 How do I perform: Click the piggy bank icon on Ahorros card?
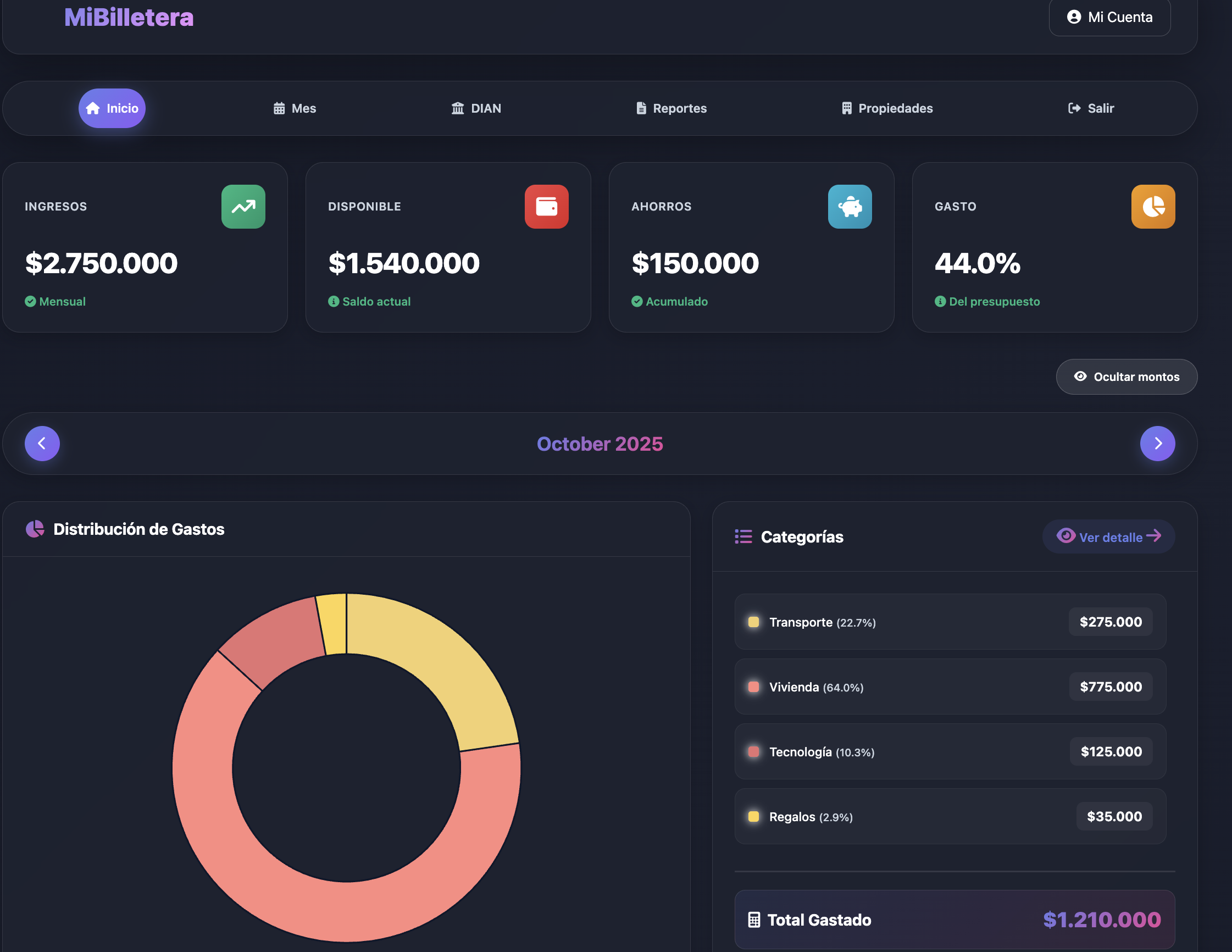tap(850, 207)
